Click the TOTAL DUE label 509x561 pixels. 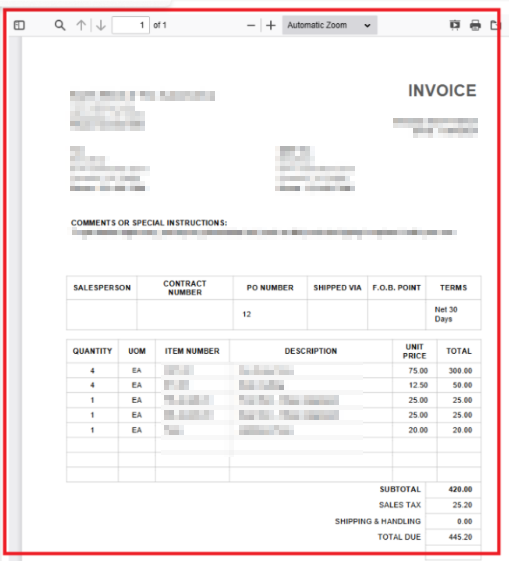pos(399,537)
